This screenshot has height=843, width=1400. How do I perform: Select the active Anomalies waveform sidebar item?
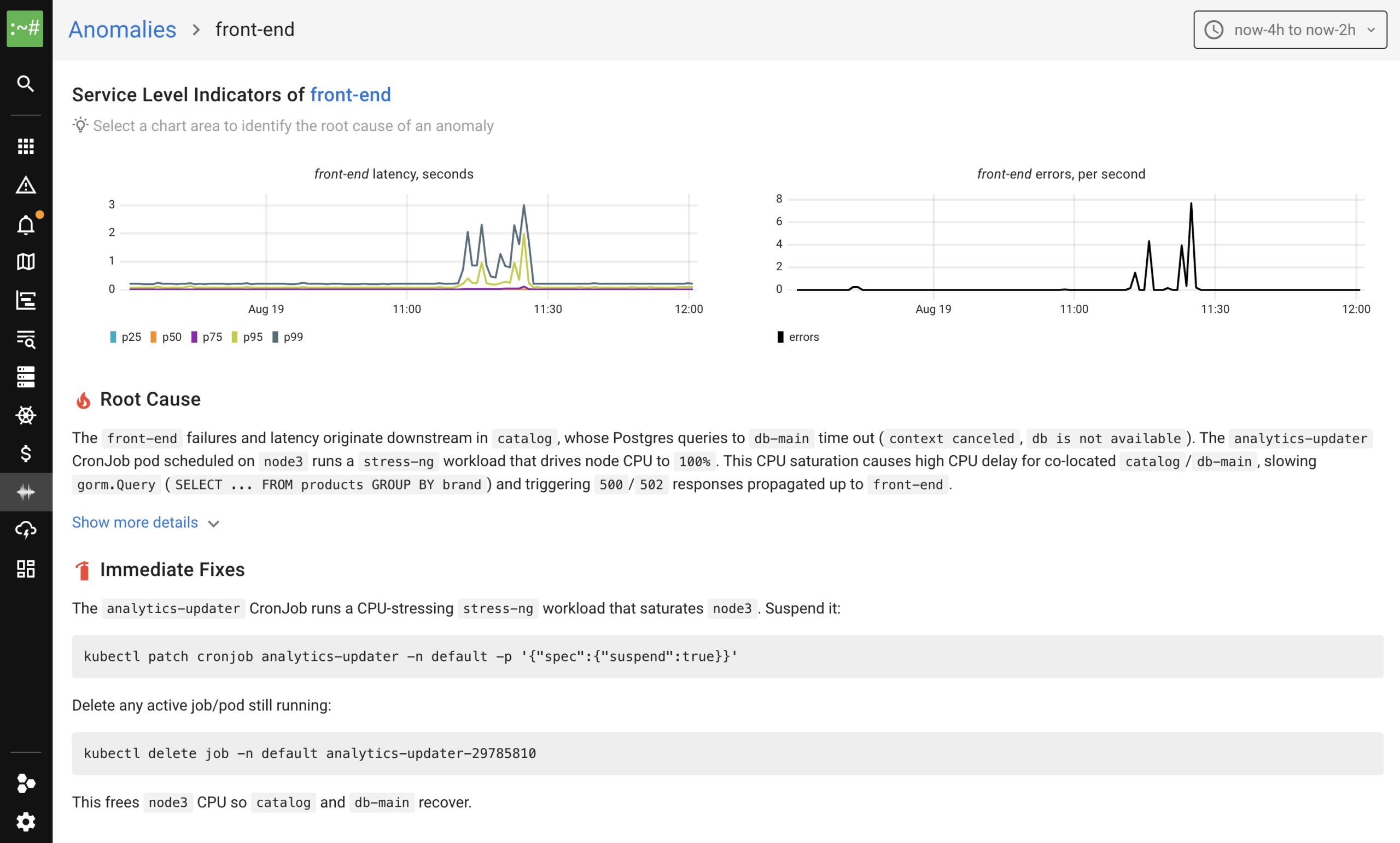pos(26,492)
